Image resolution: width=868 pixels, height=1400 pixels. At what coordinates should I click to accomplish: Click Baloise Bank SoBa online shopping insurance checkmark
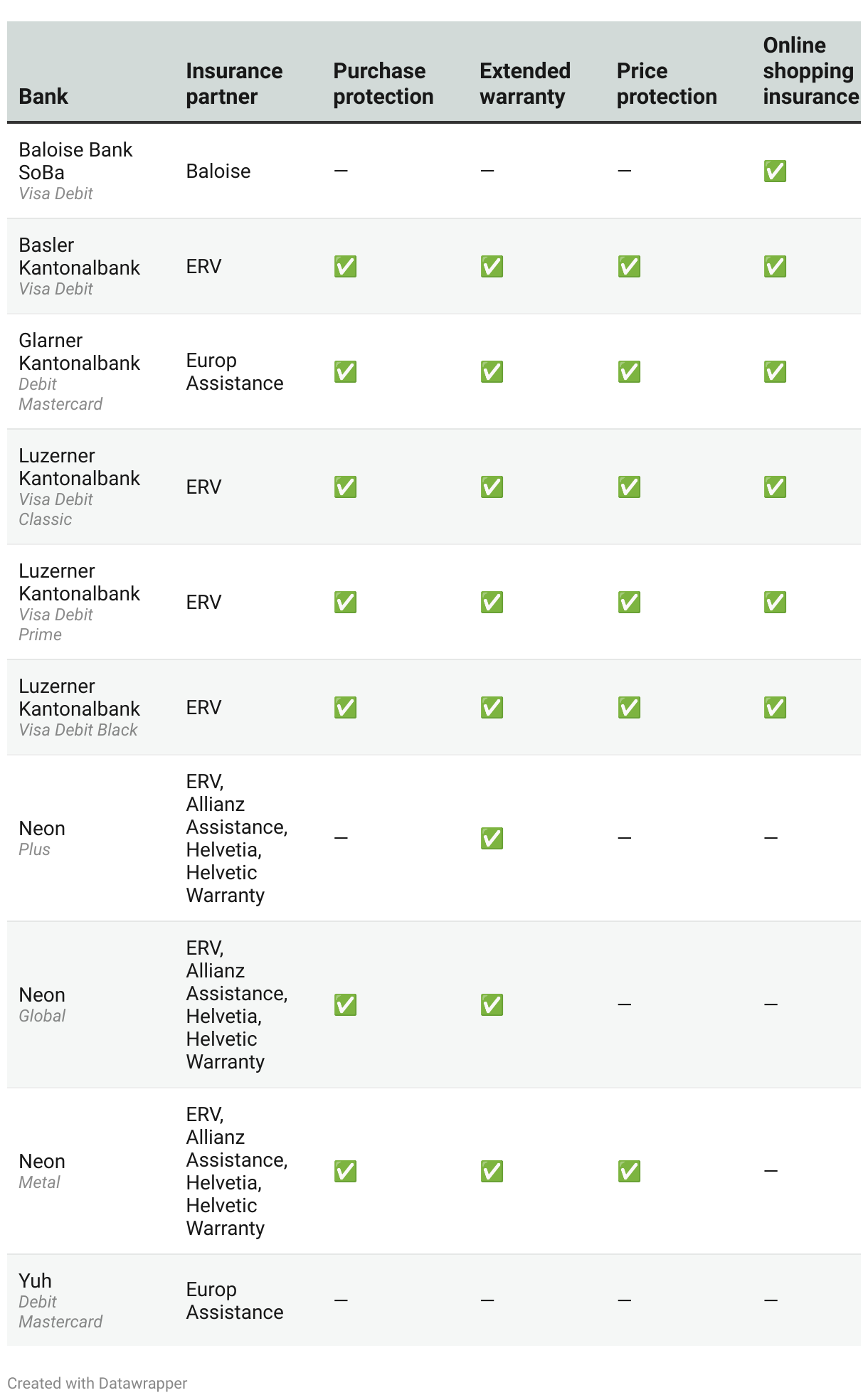[774, 171]
